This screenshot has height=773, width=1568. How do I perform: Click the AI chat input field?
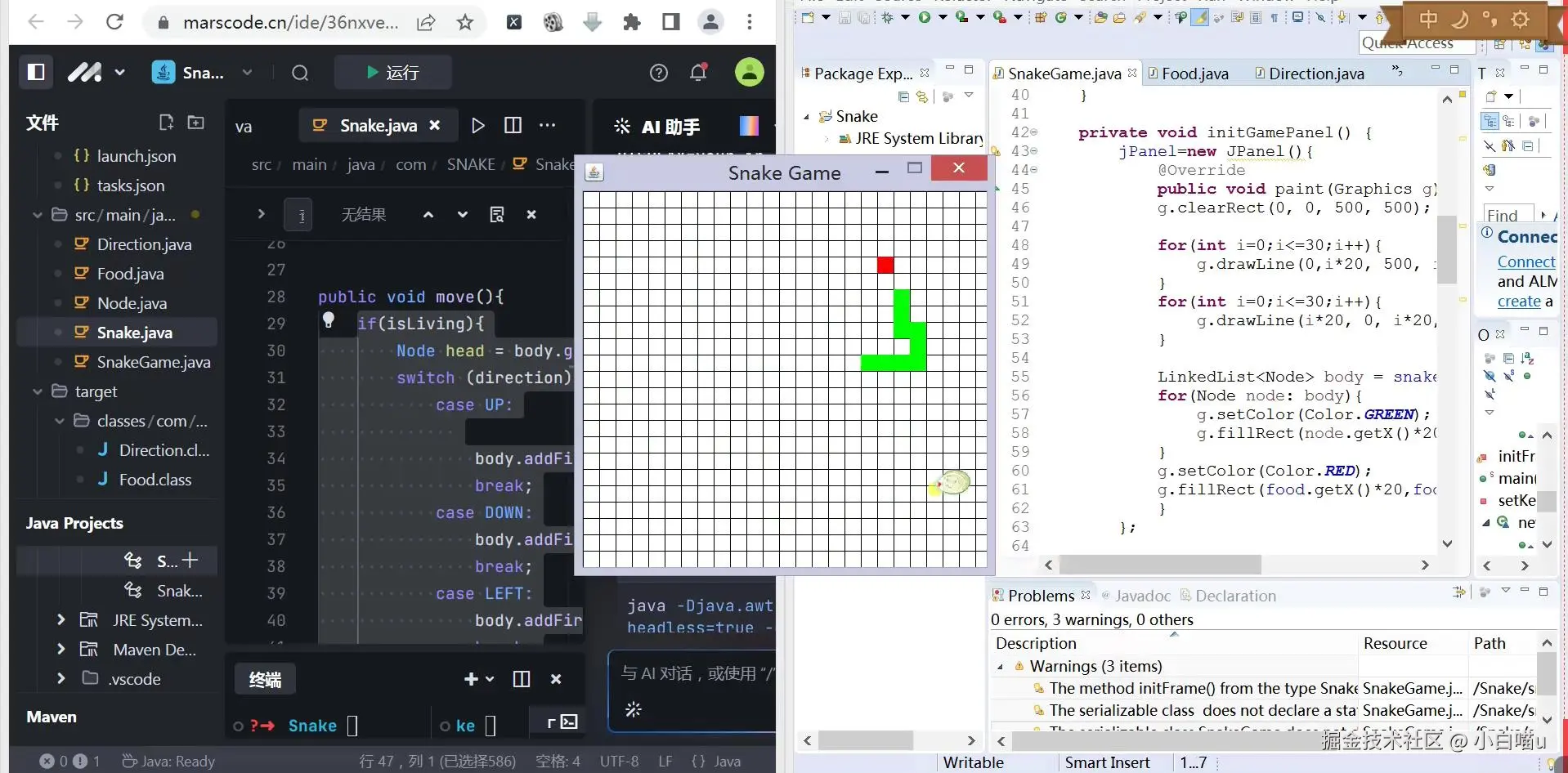point(693,674)
